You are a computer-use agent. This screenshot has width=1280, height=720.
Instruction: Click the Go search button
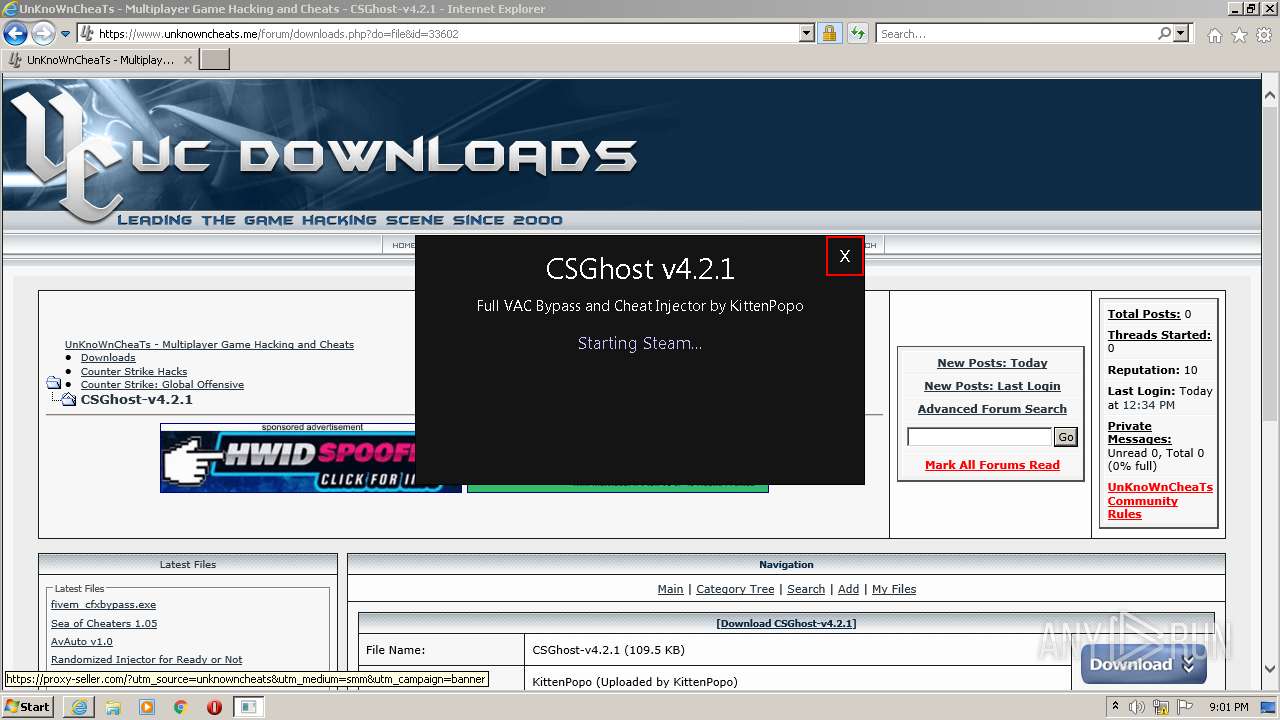1066,437
